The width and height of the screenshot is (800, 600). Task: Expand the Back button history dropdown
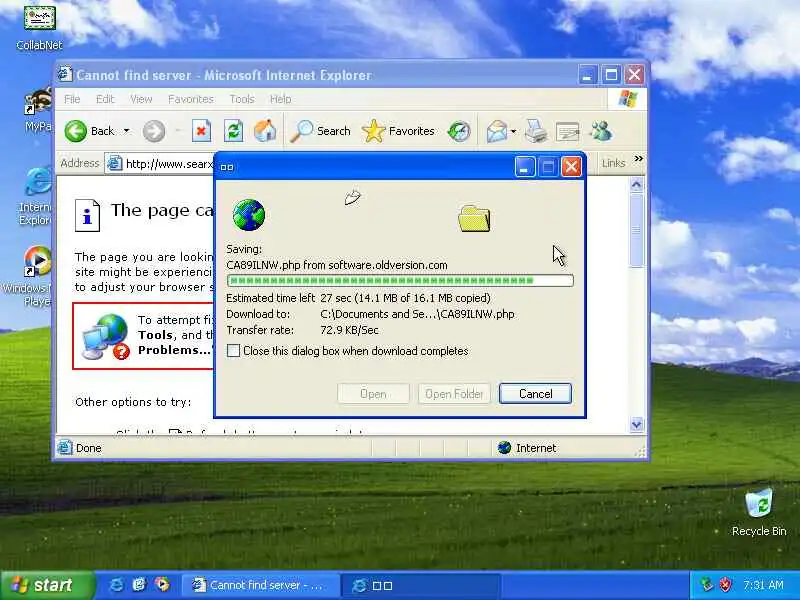point(127,131)
